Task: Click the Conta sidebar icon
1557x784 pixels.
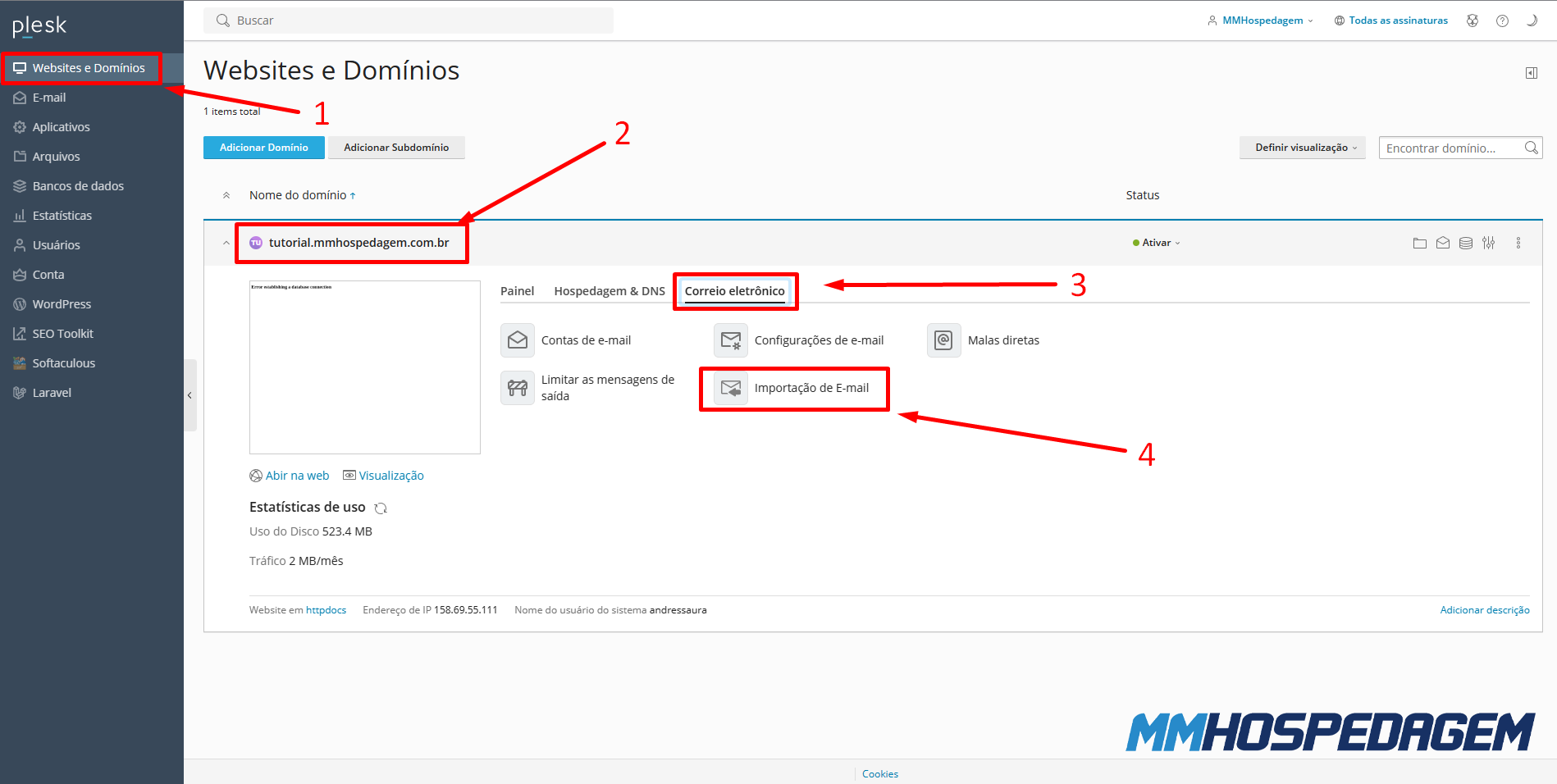Action: point(20,275)
